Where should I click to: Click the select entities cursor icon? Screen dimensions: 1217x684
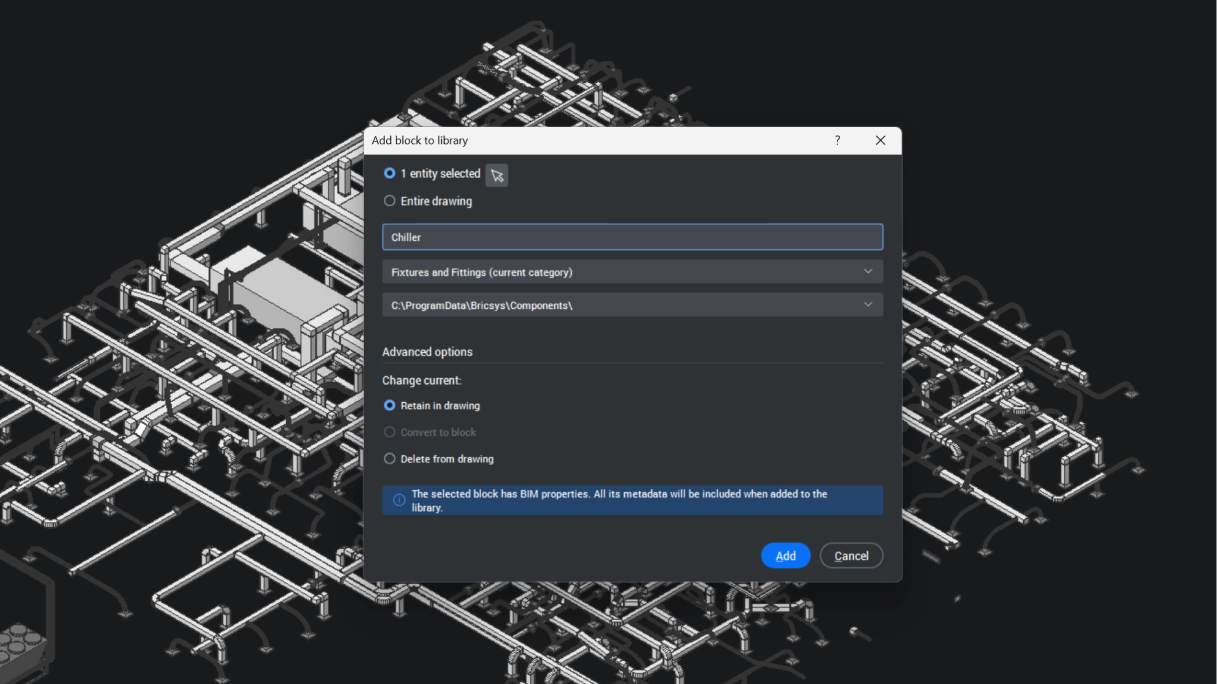[x=497, y=175]
